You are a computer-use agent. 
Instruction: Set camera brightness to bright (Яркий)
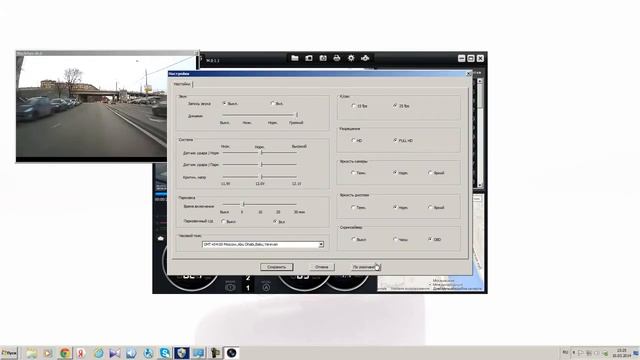coord(430,173)
